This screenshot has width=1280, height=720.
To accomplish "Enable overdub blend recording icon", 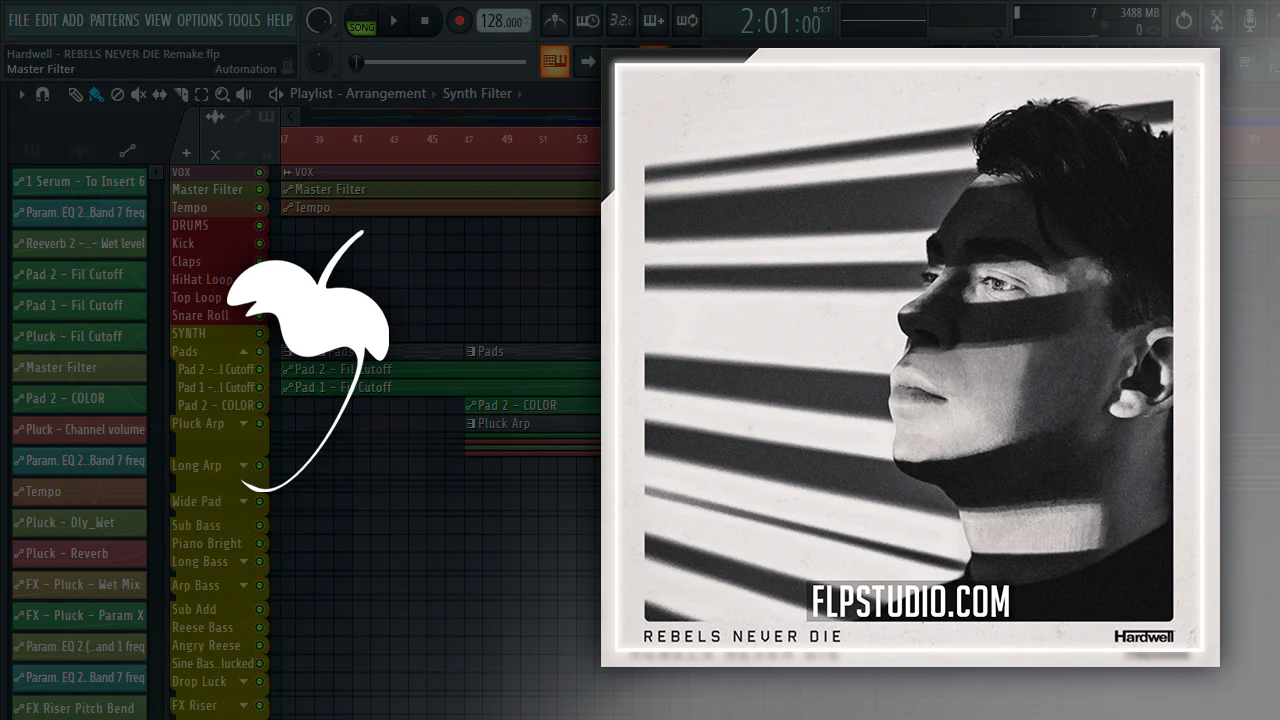I will 654,20.
